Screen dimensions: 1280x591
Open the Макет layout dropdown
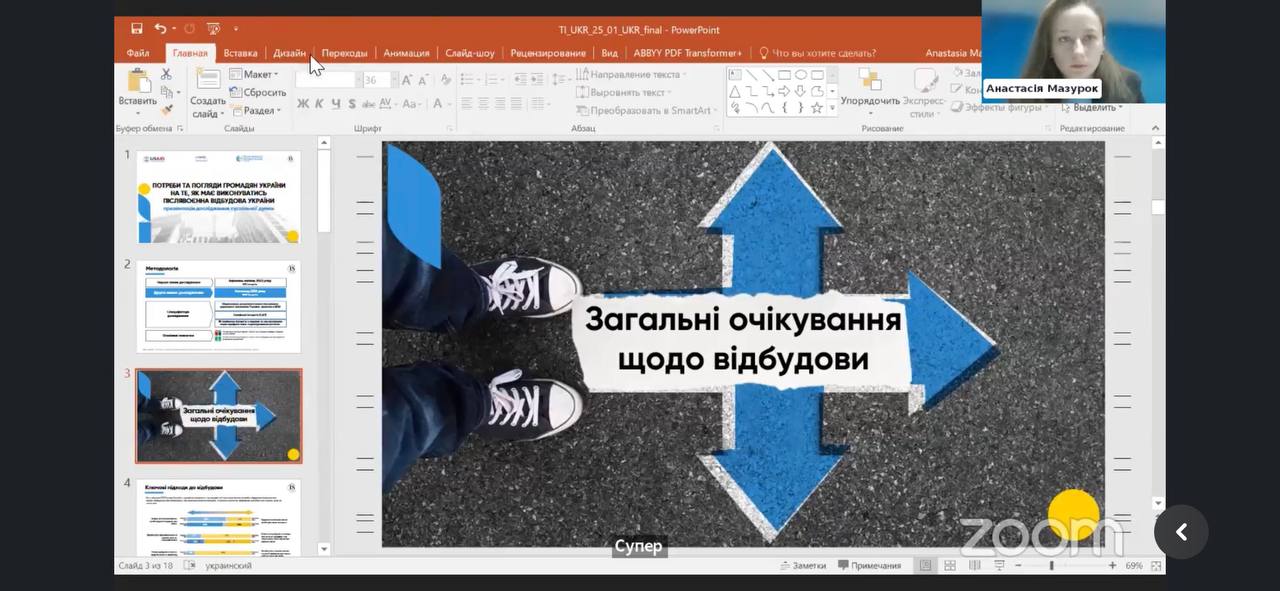click(256, 74)
